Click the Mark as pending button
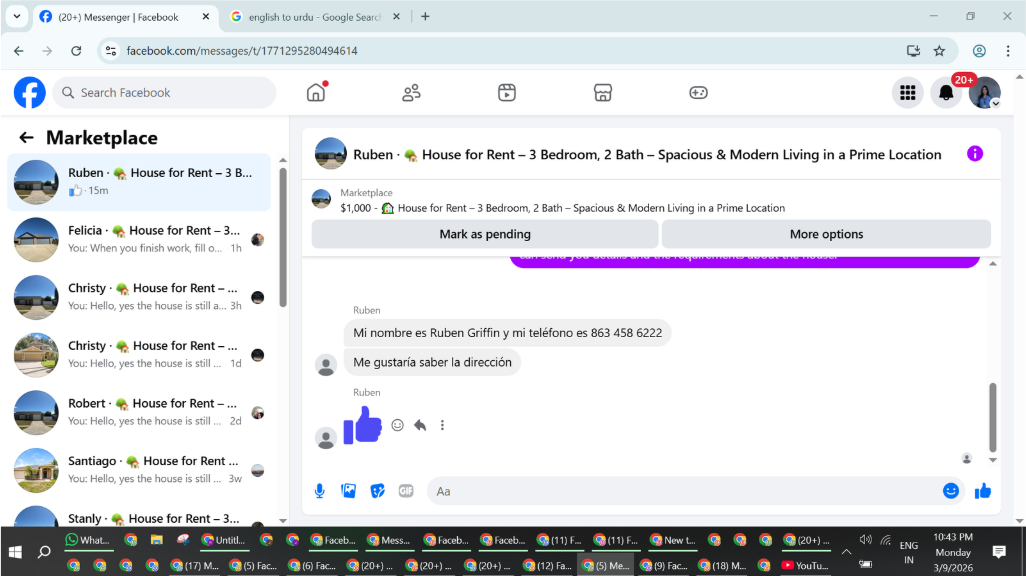The image size is (1026, 576). pos(485,234)
